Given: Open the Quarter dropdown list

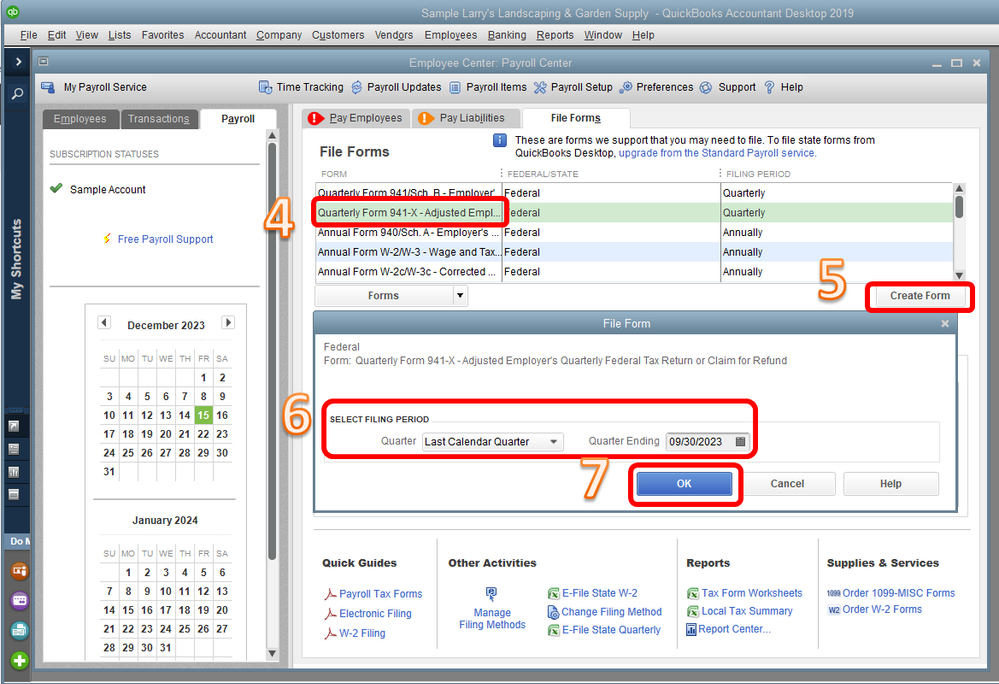Looking at the screenshot, I should coord(492,441).
